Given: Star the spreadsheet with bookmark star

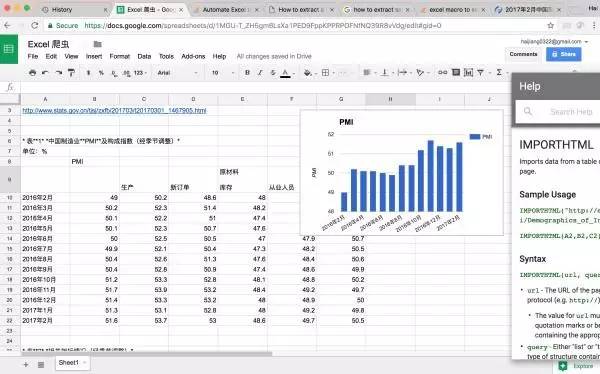Looking at the screenshot, I should pos(550,26).
